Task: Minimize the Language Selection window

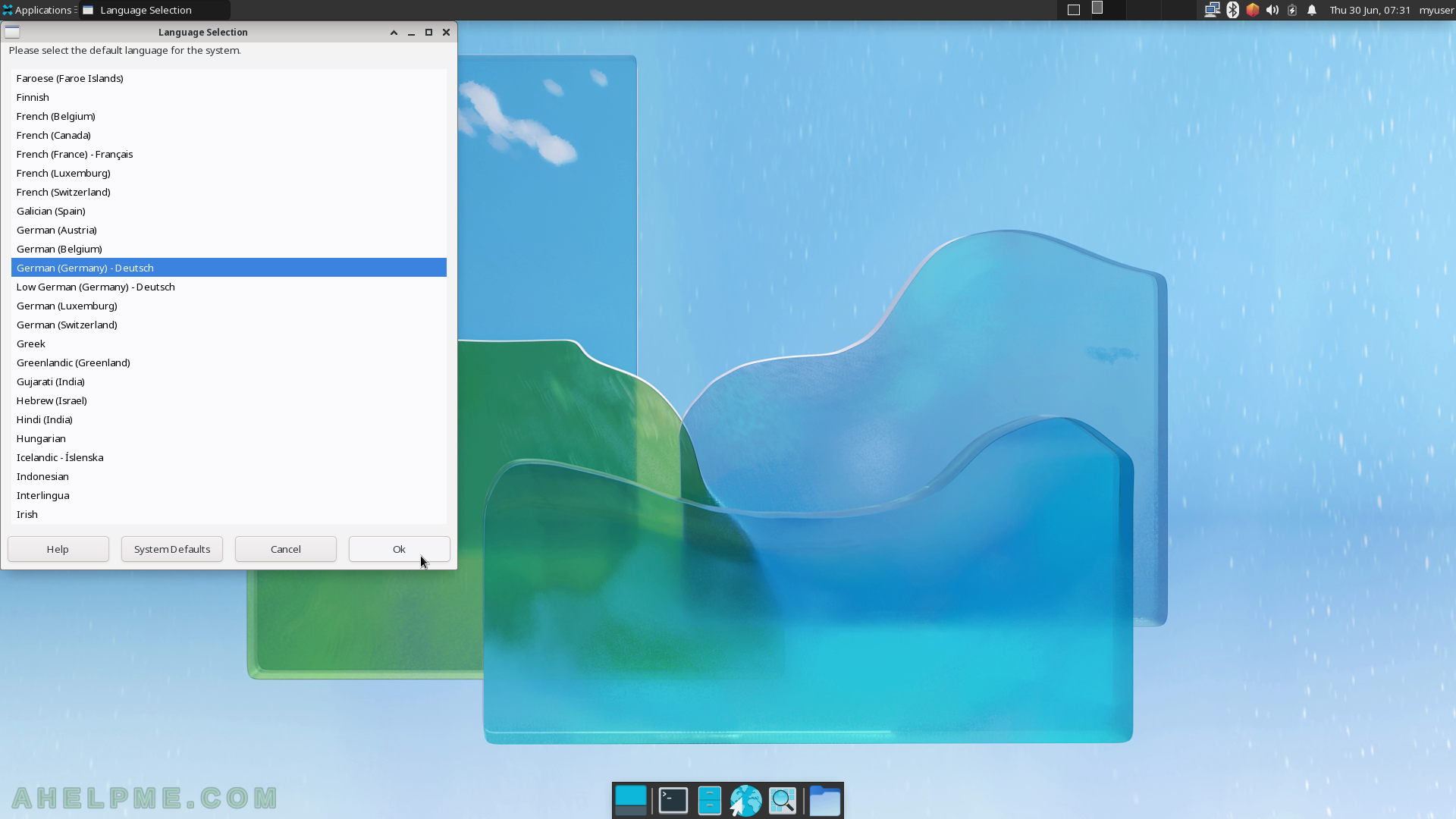Action: pos(411,32)
